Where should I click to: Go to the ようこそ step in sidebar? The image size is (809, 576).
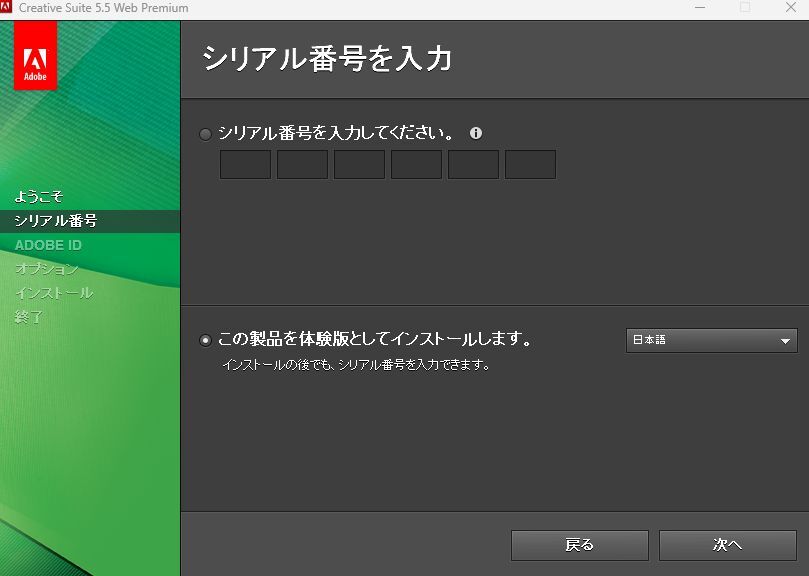click(x=39, y=197)
